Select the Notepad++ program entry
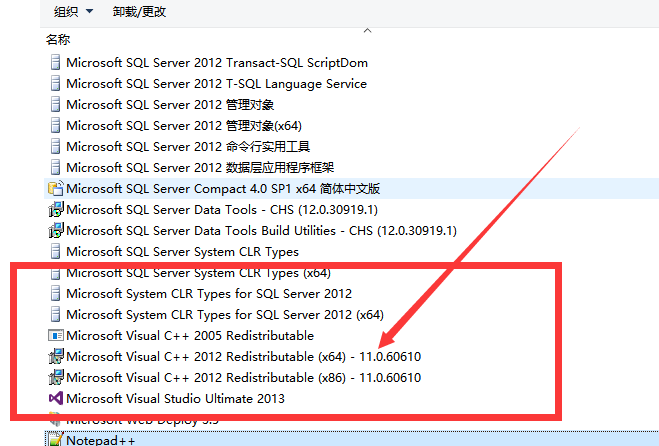Image resolution: width=659 pixels, height=446 pixels. coord(101,440)
